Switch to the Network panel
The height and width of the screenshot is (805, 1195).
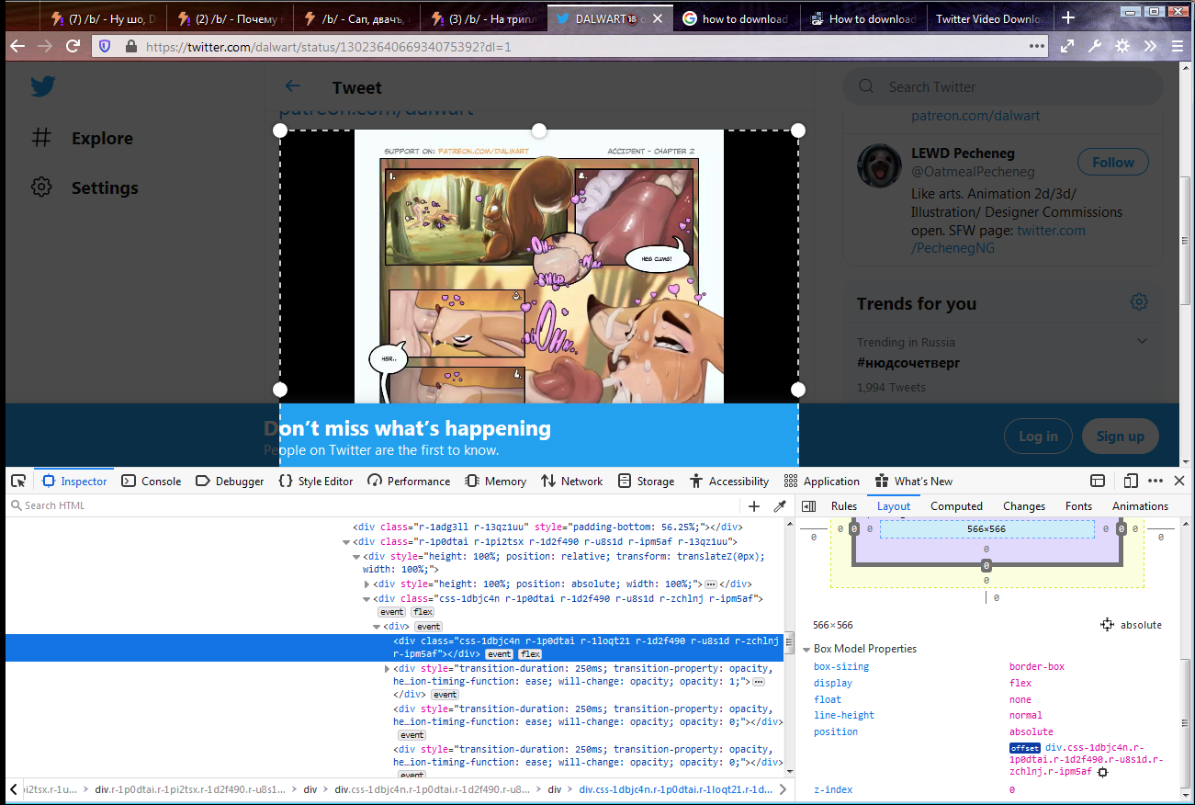point(572,481)
